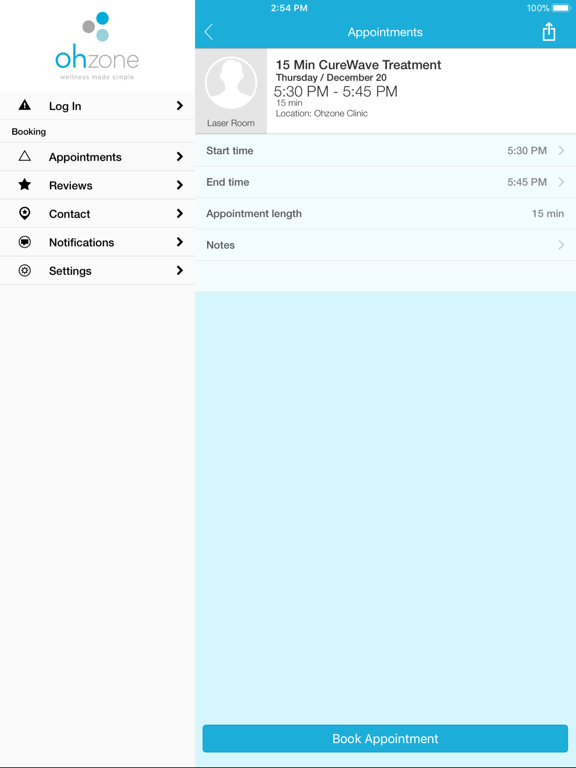Click the Book Appointment button
Viewport: 576px width, 768px height.
pos(385,738)
